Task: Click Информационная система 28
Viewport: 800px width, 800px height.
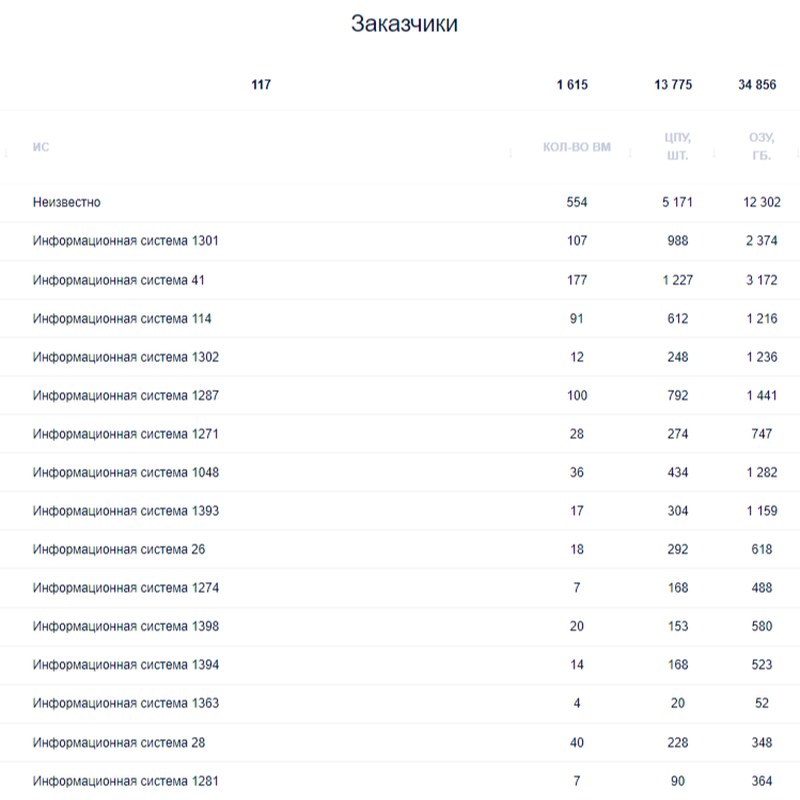Action: [x=119, y=742]
